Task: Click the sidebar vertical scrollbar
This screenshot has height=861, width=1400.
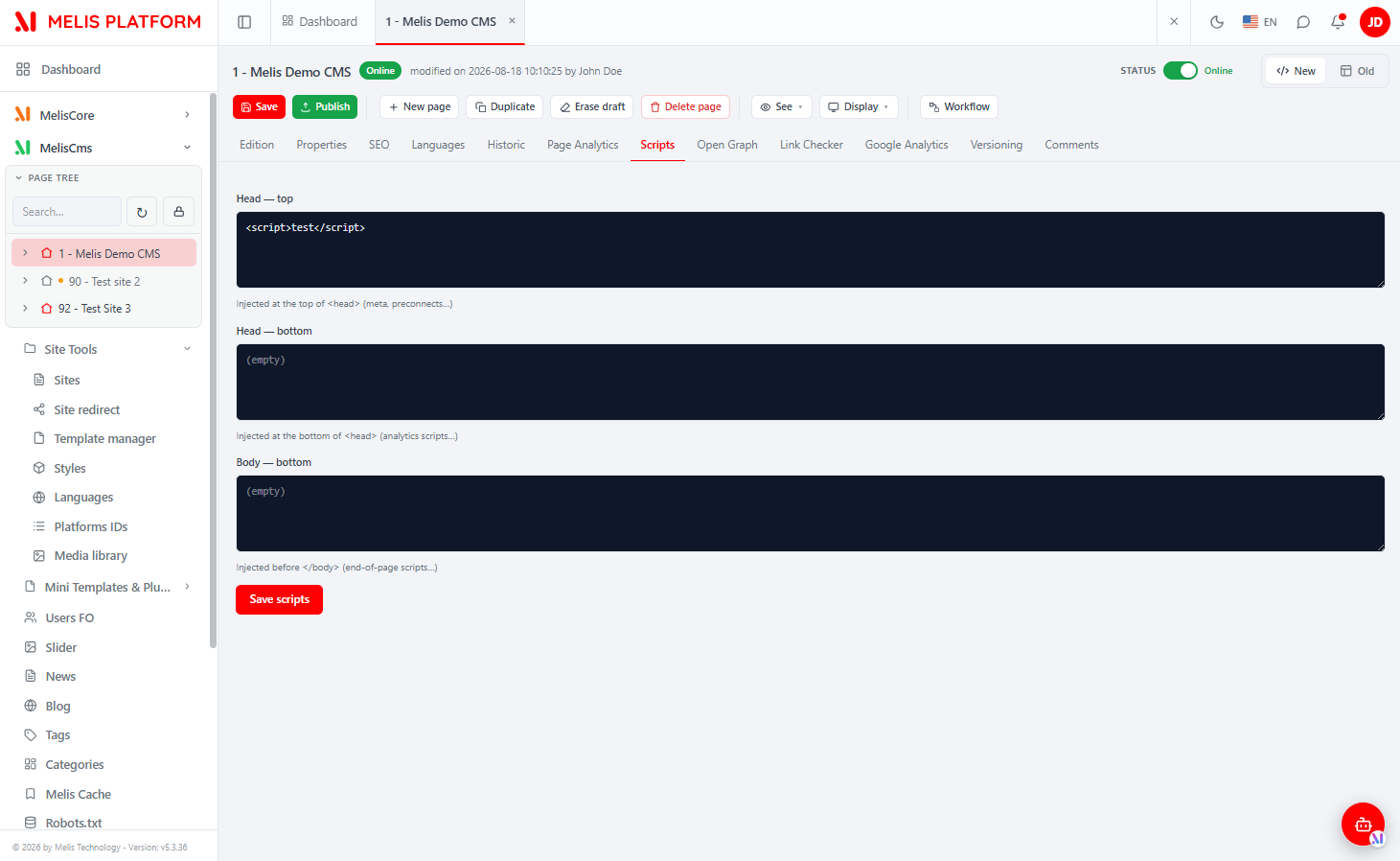Action: 213,370
